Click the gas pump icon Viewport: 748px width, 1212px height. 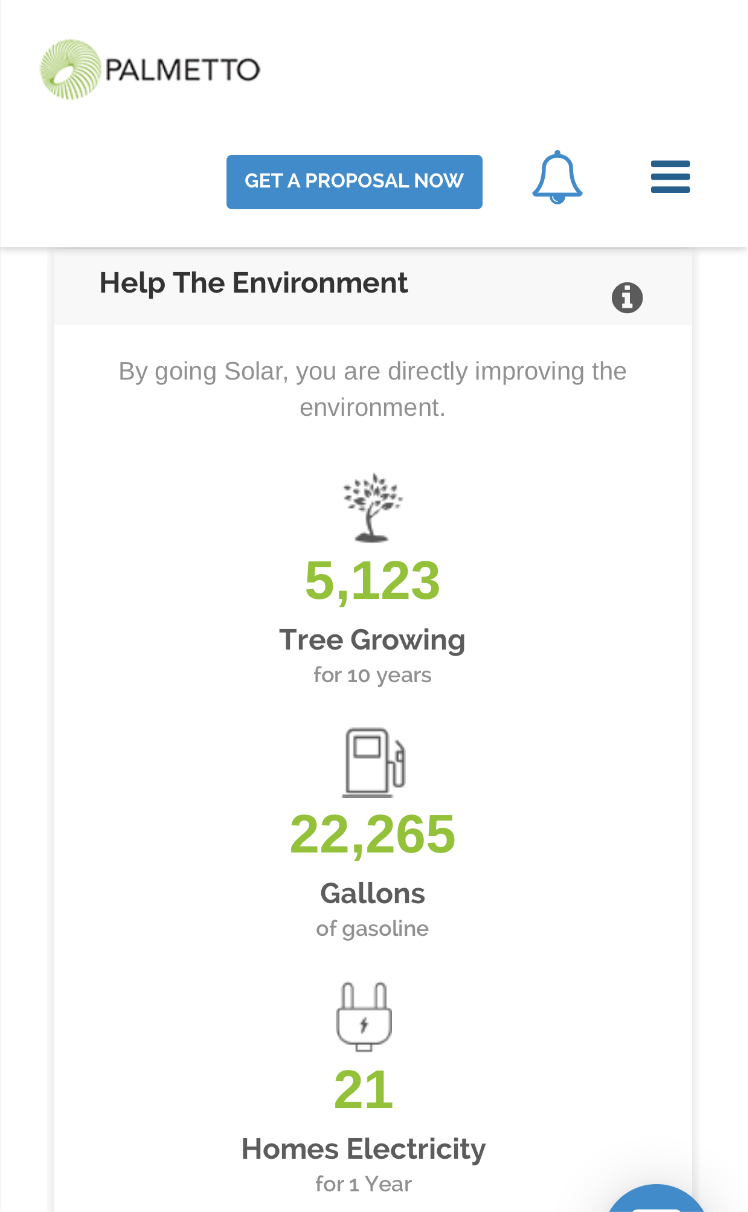373,762
